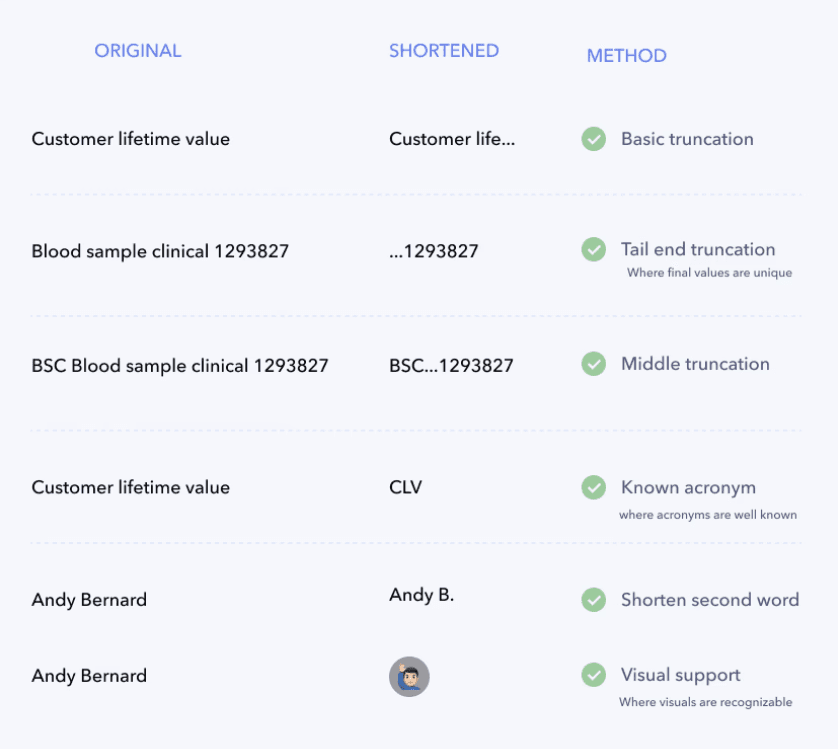Click the 'Andy B.' shortened name
The image size is (838, 749).
[421, 595]
